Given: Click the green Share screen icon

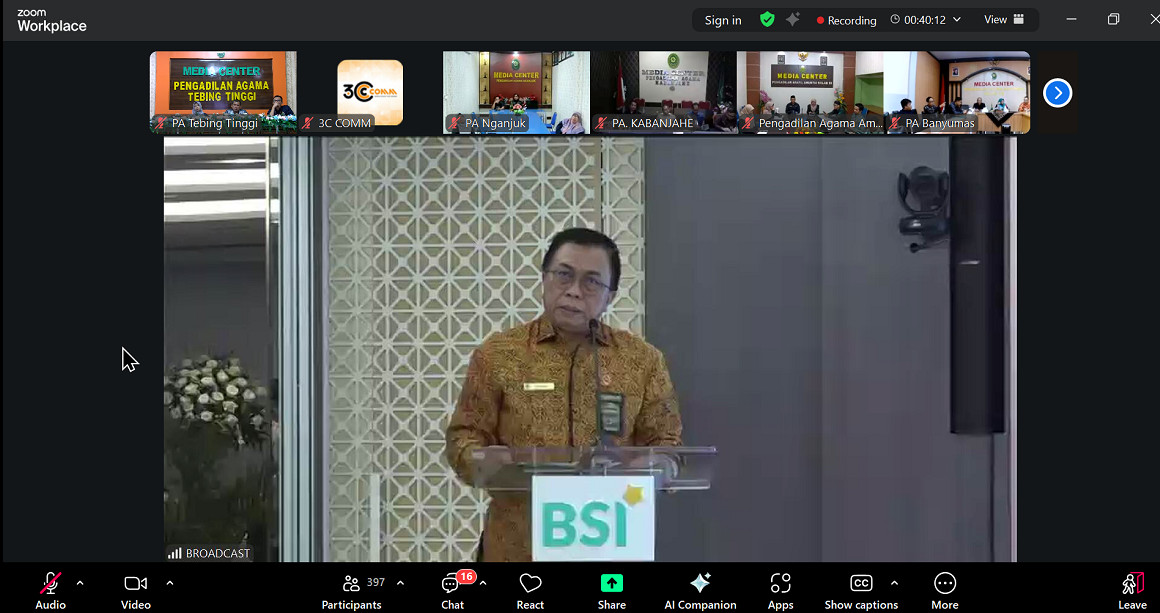Looking at the screenshot, I should point(611,583).
